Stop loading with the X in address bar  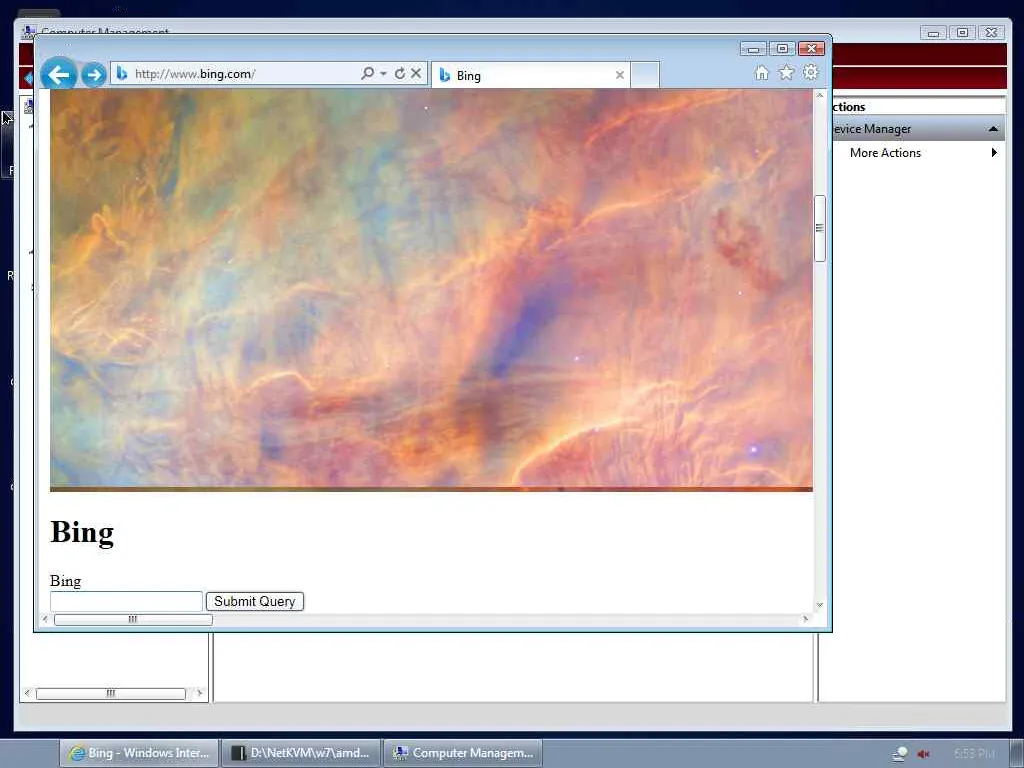[x=416, y=73]
